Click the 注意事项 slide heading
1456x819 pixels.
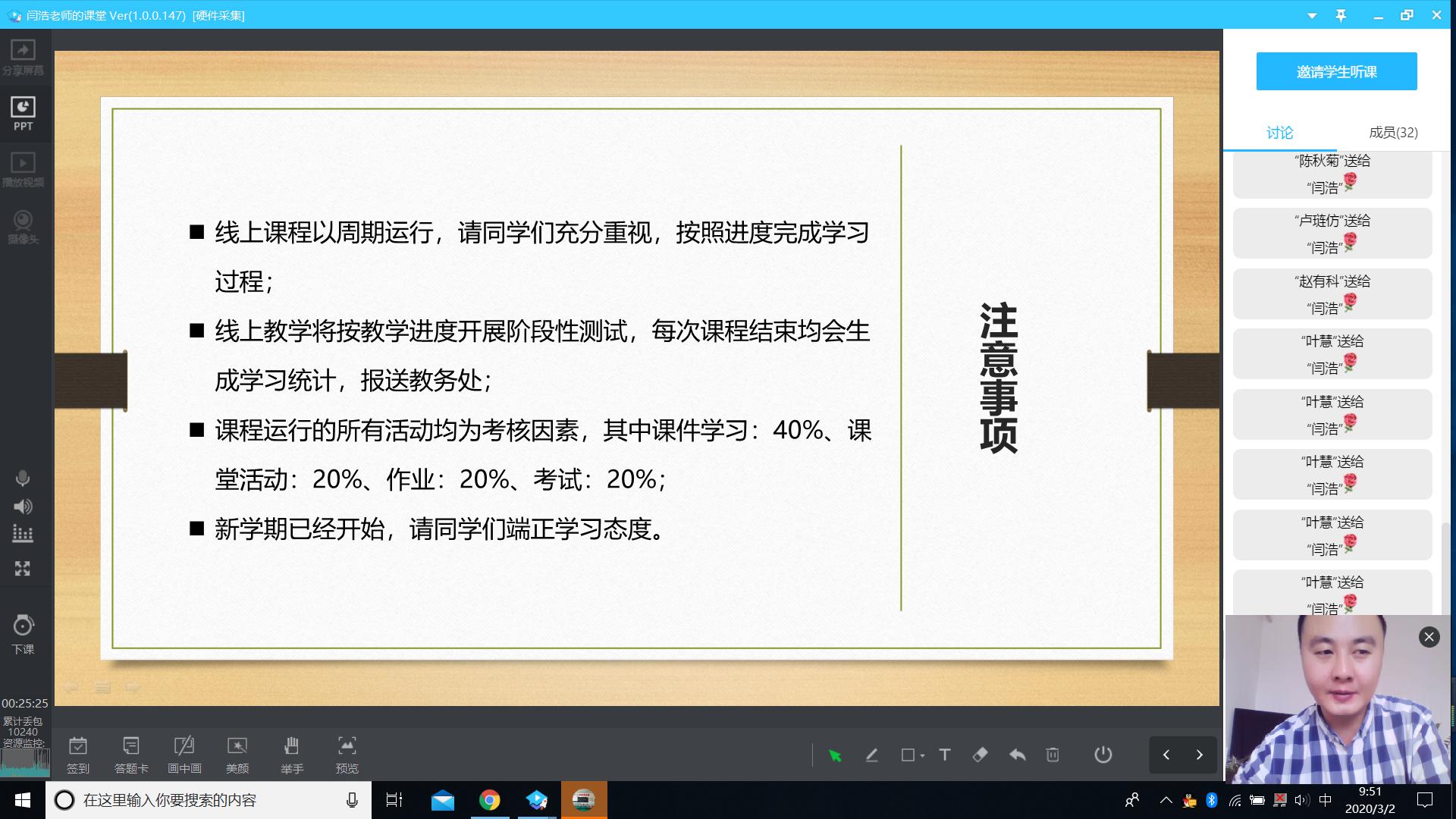click(x=999, y=378)
